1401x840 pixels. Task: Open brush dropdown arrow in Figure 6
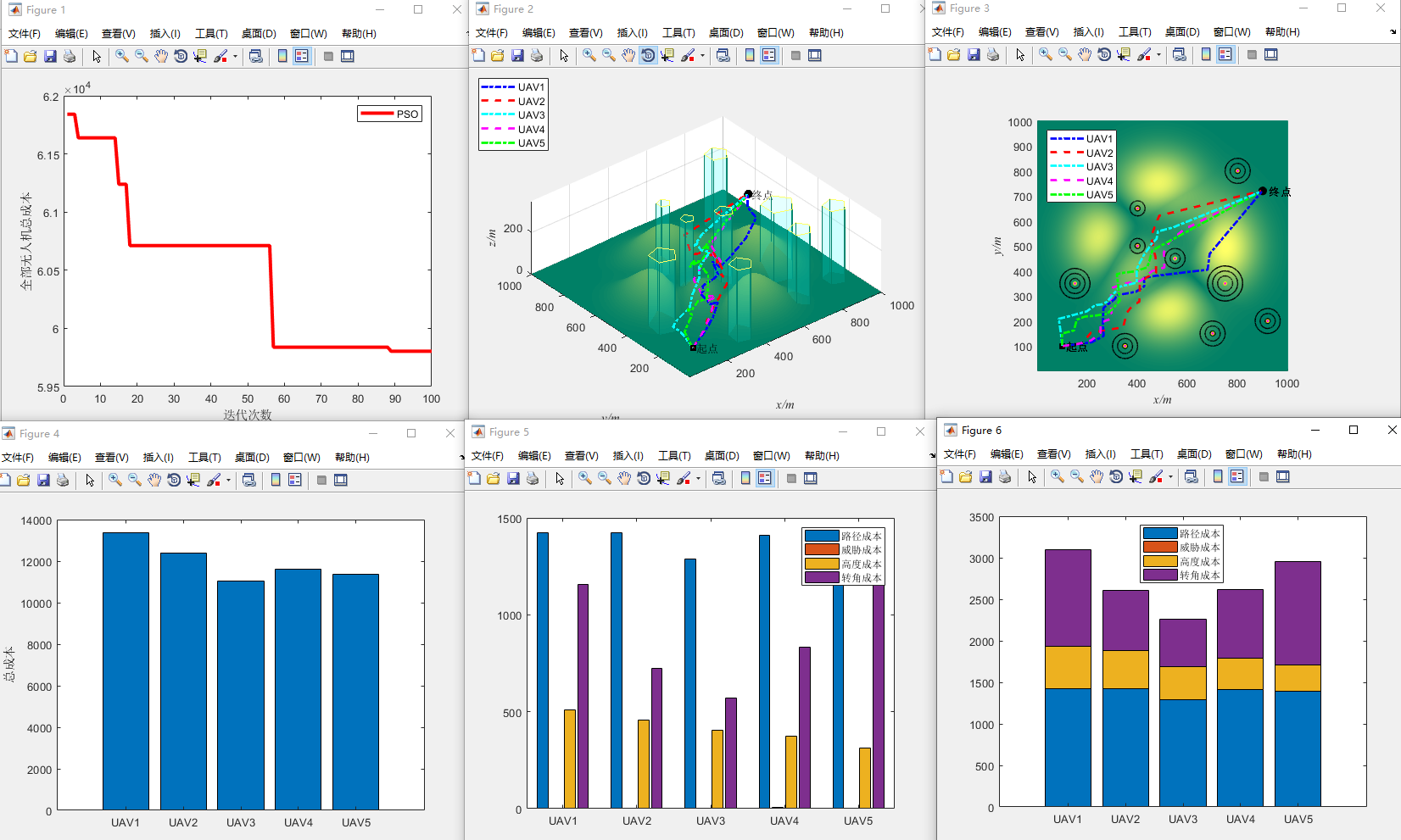[x=1170, y=477]
